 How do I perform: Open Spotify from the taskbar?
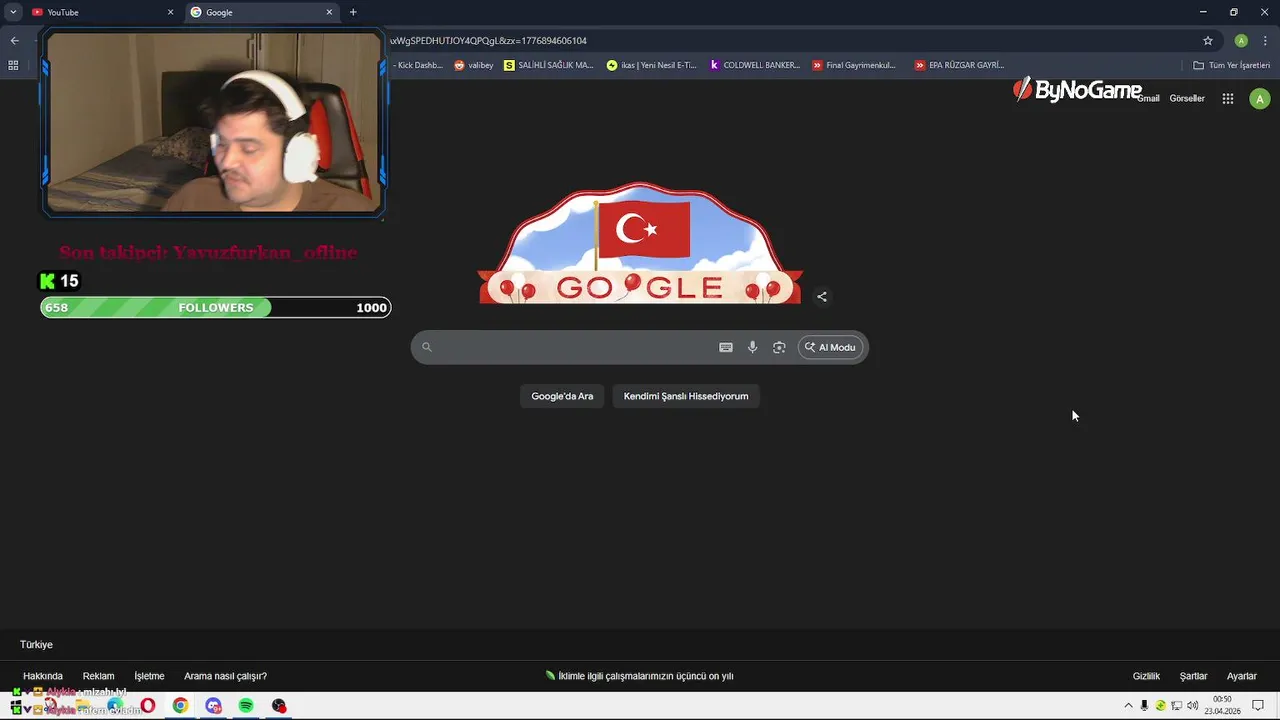tap(246, 706)
